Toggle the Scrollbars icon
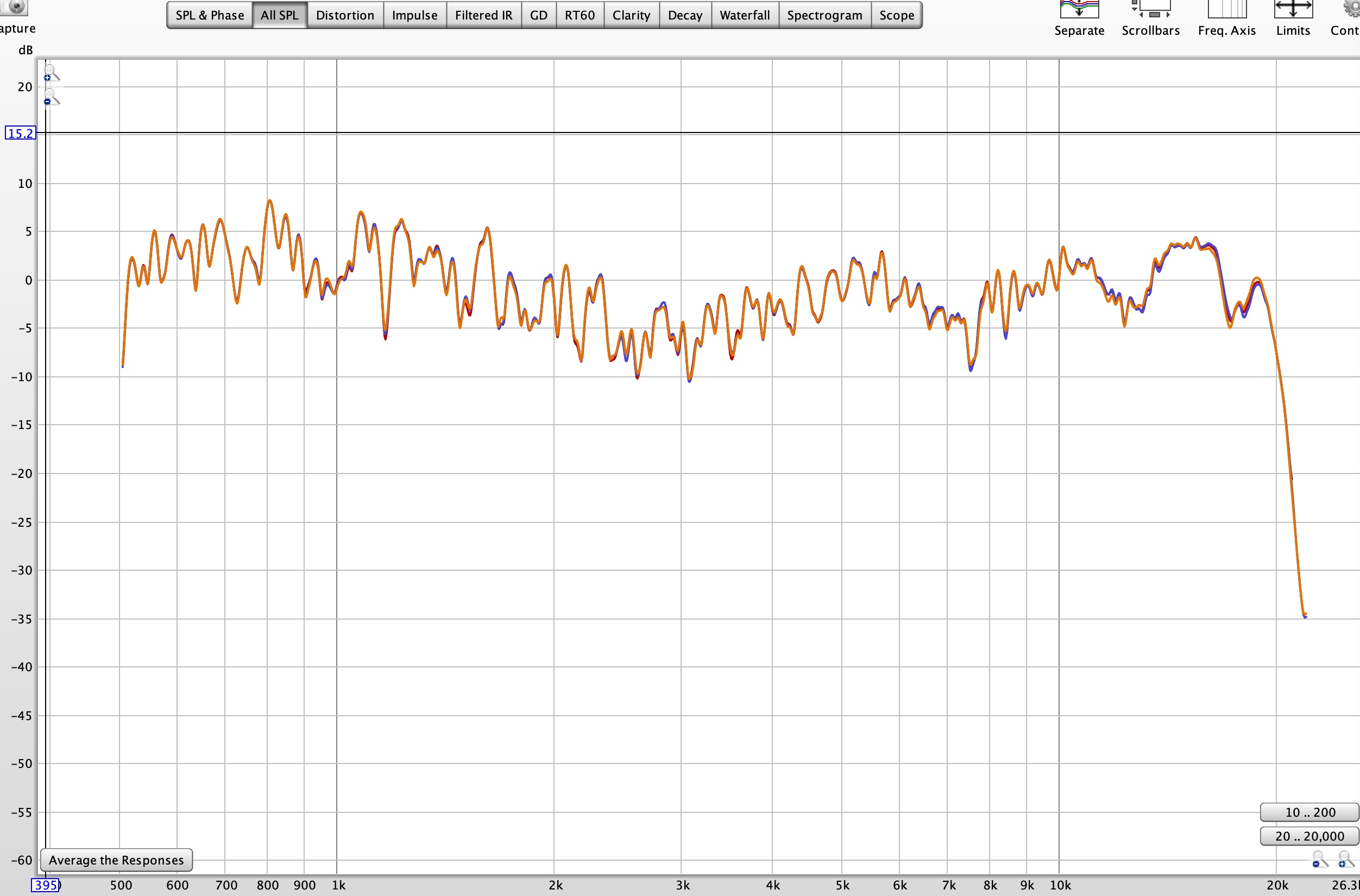 1150,9
